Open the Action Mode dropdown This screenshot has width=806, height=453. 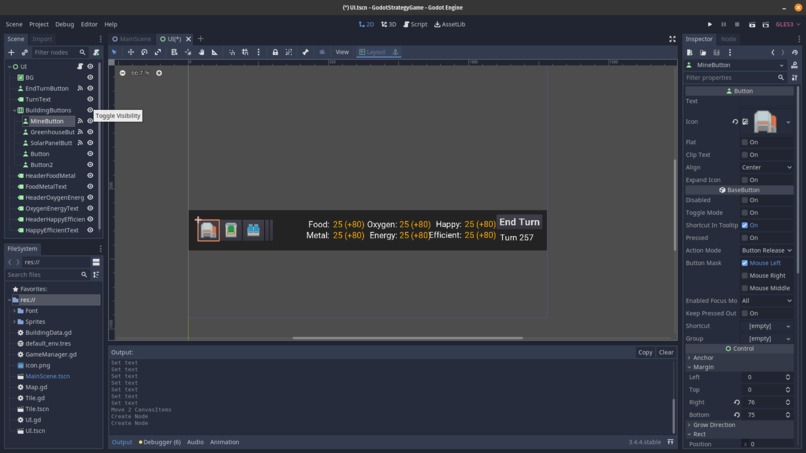(x=766, y=250)
